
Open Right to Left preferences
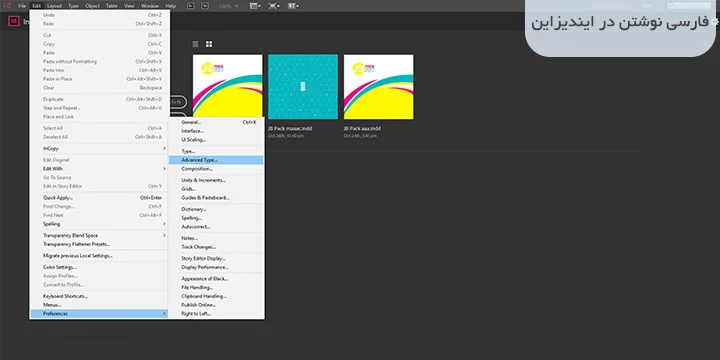216,314
